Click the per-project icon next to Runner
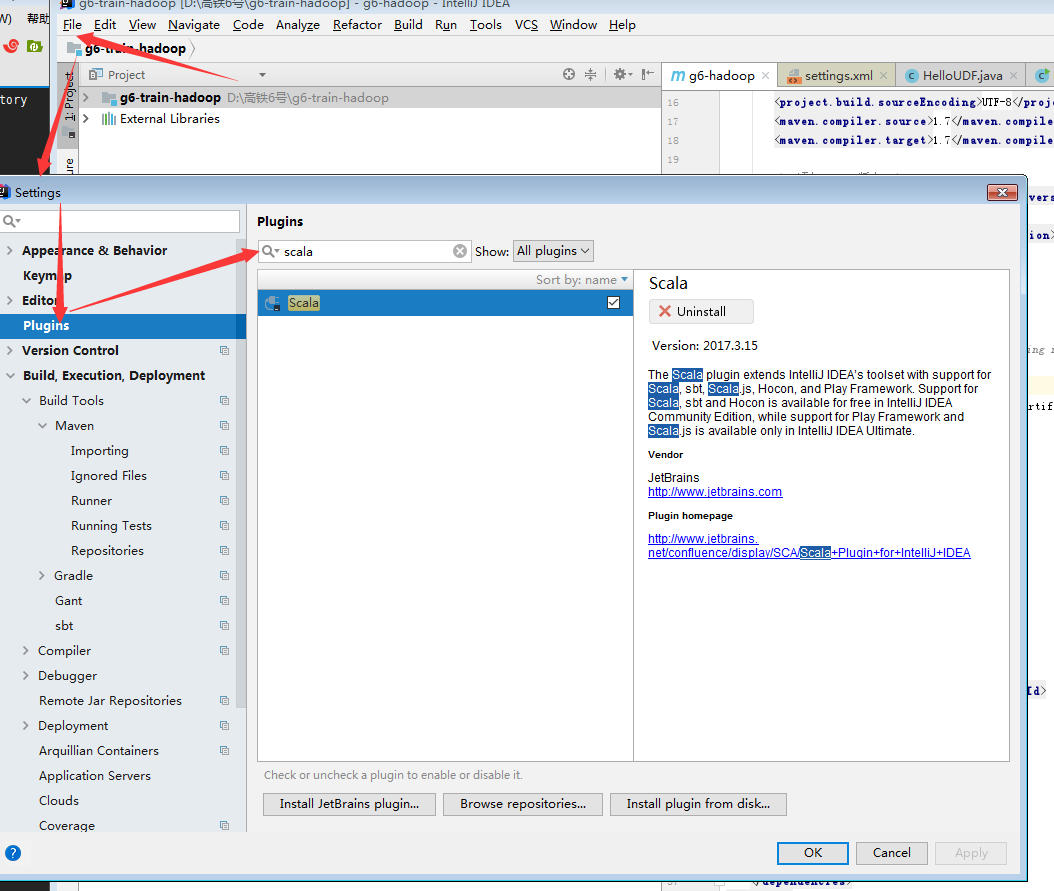The width and height of the screenshot is (1054, 891). pos(225,501)
